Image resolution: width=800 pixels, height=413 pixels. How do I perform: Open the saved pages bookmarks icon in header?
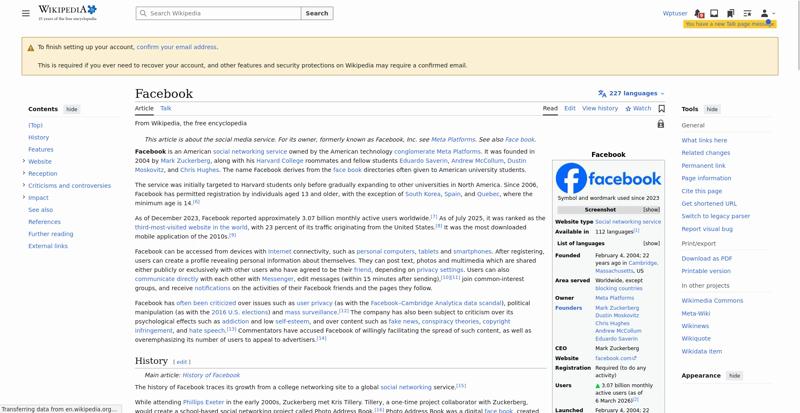731,13
